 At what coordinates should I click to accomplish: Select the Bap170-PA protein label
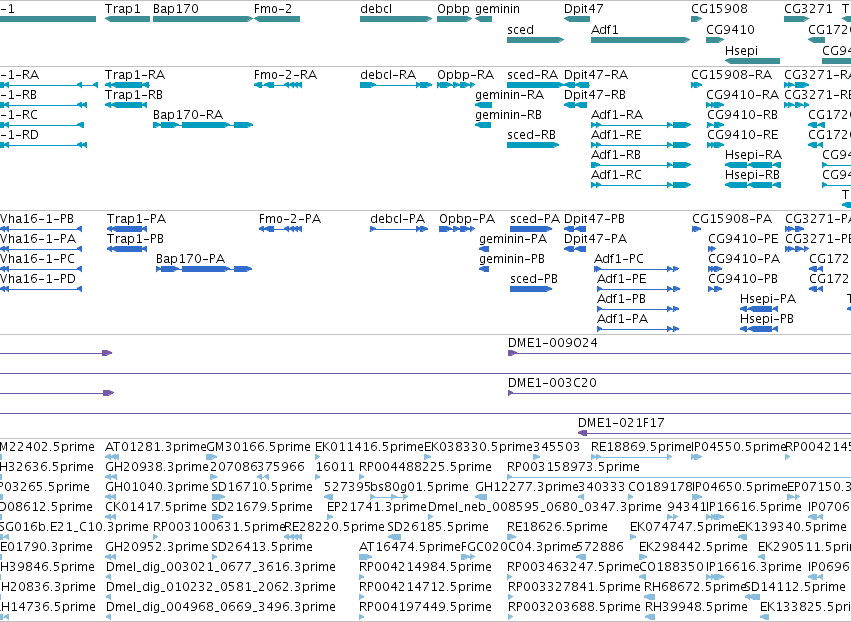(190, 259)
